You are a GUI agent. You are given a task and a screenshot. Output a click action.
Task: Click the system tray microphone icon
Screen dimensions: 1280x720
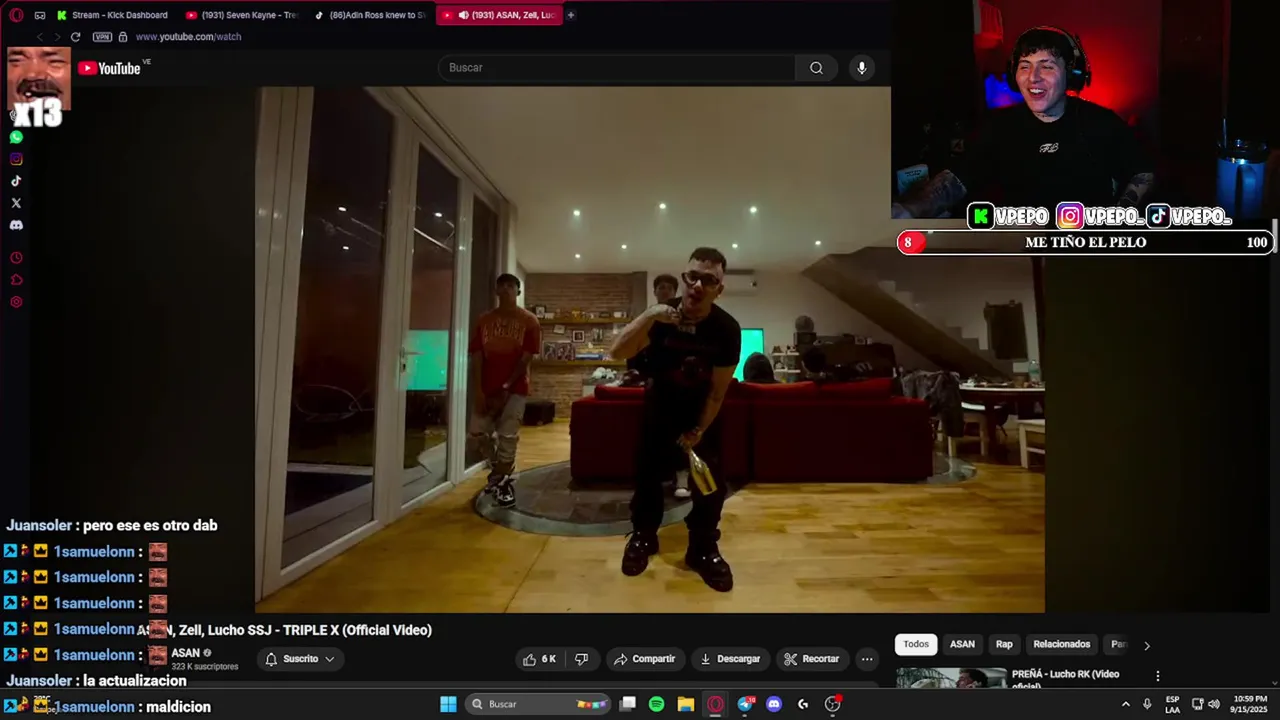coord(1147,704)
